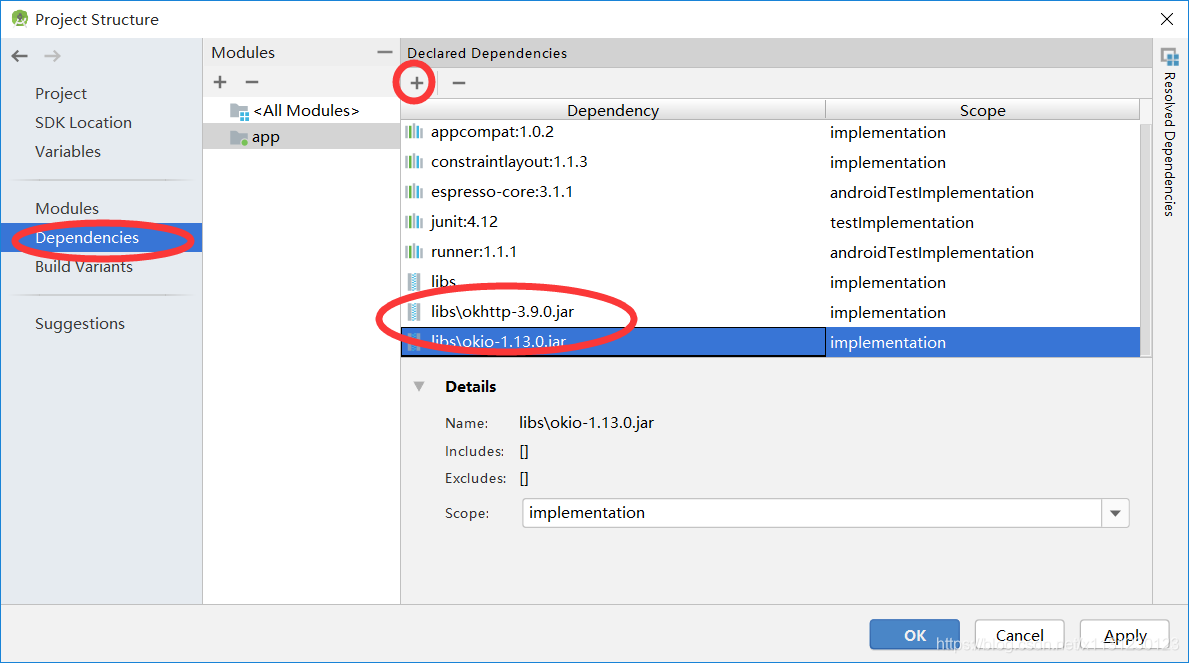
Task: Click the scope cell for espresso-core
Action: [x=983, y=193]
